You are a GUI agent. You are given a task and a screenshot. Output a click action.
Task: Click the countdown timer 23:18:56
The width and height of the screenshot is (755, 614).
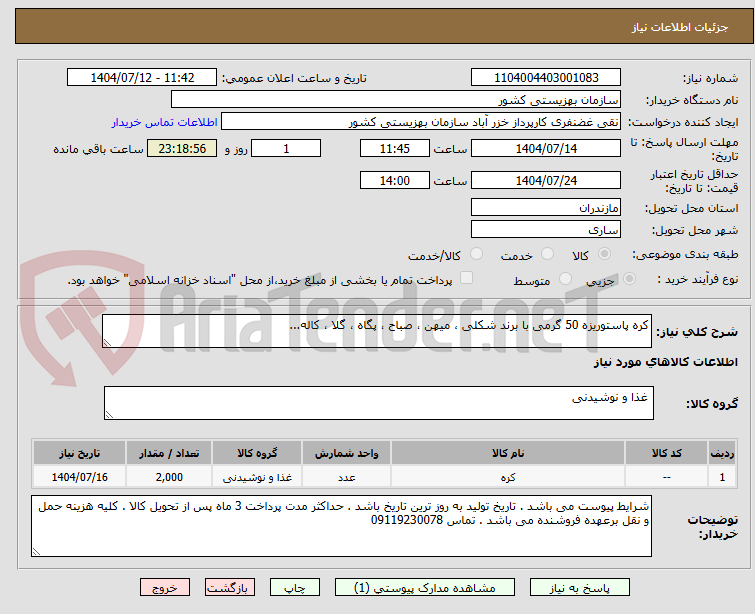[182, 148]
